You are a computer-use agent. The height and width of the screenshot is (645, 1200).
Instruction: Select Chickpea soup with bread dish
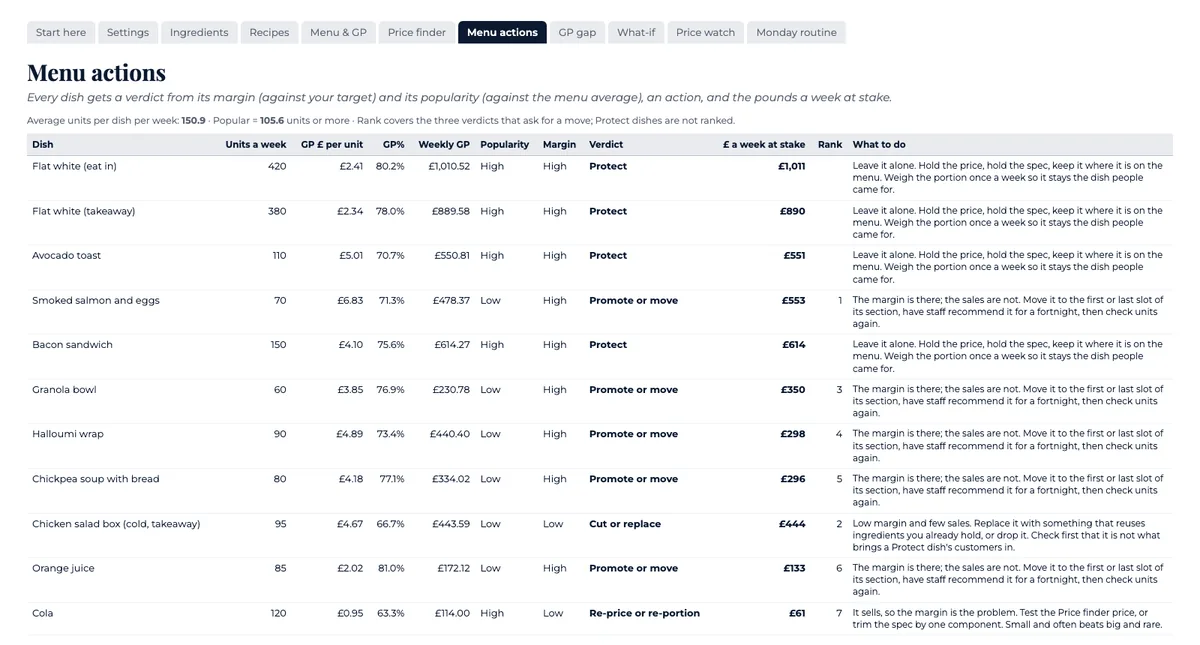96,478
